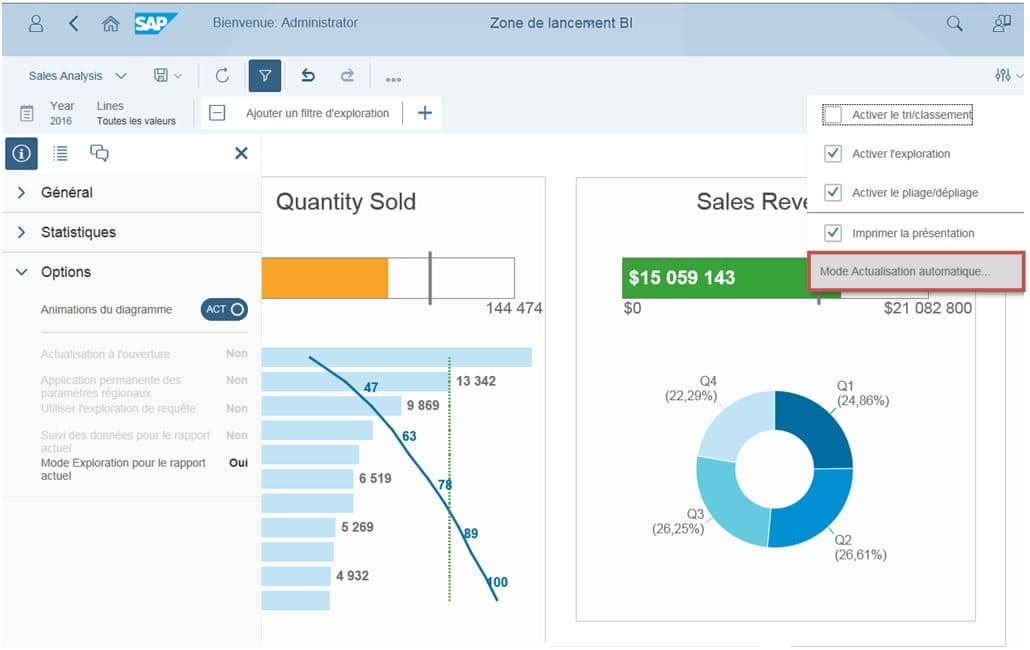Click the $21 082 800 target value

(x=928, y=308)
